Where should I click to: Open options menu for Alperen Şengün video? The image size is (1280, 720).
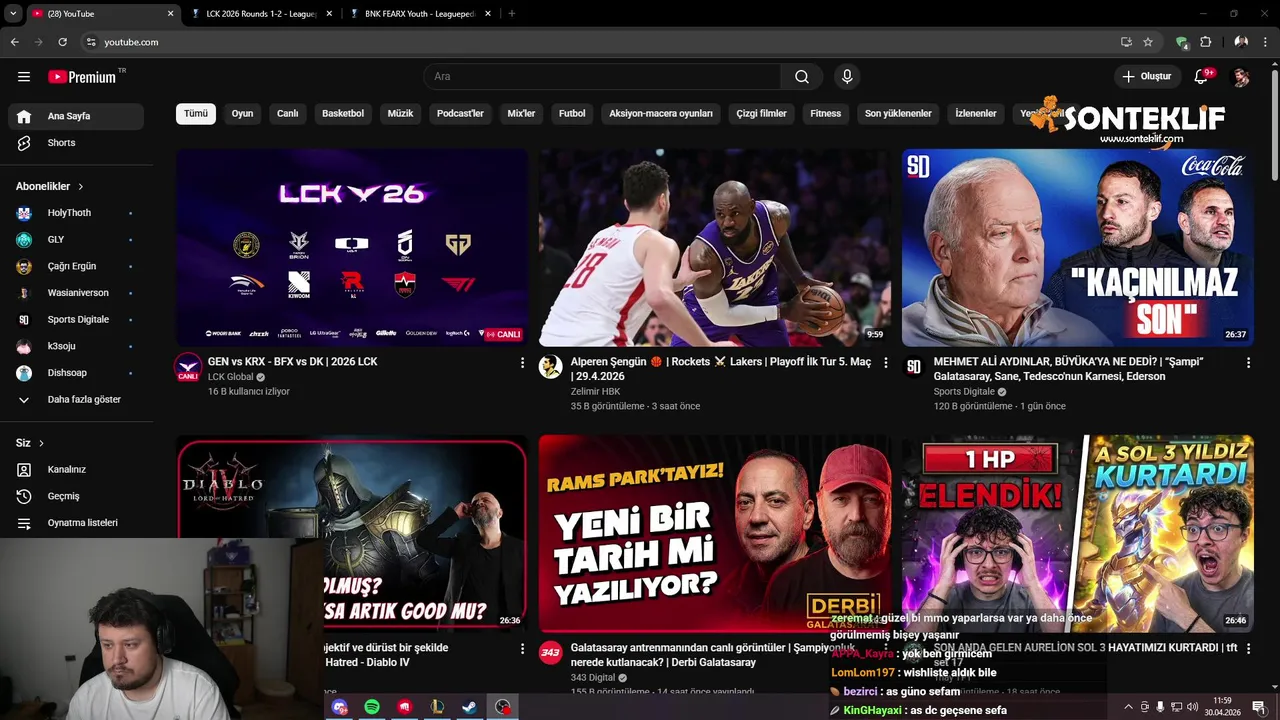click(x=885, y=363)
